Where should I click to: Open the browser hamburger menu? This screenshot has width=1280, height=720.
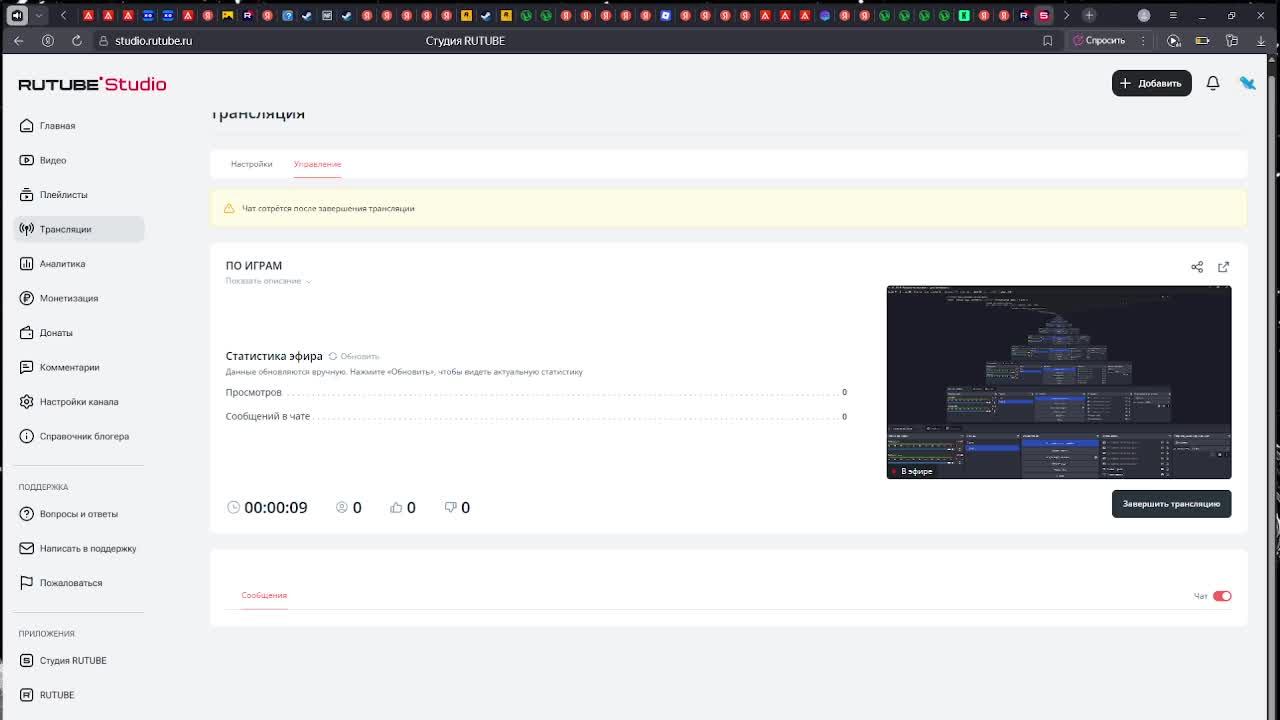[1172, 15]
